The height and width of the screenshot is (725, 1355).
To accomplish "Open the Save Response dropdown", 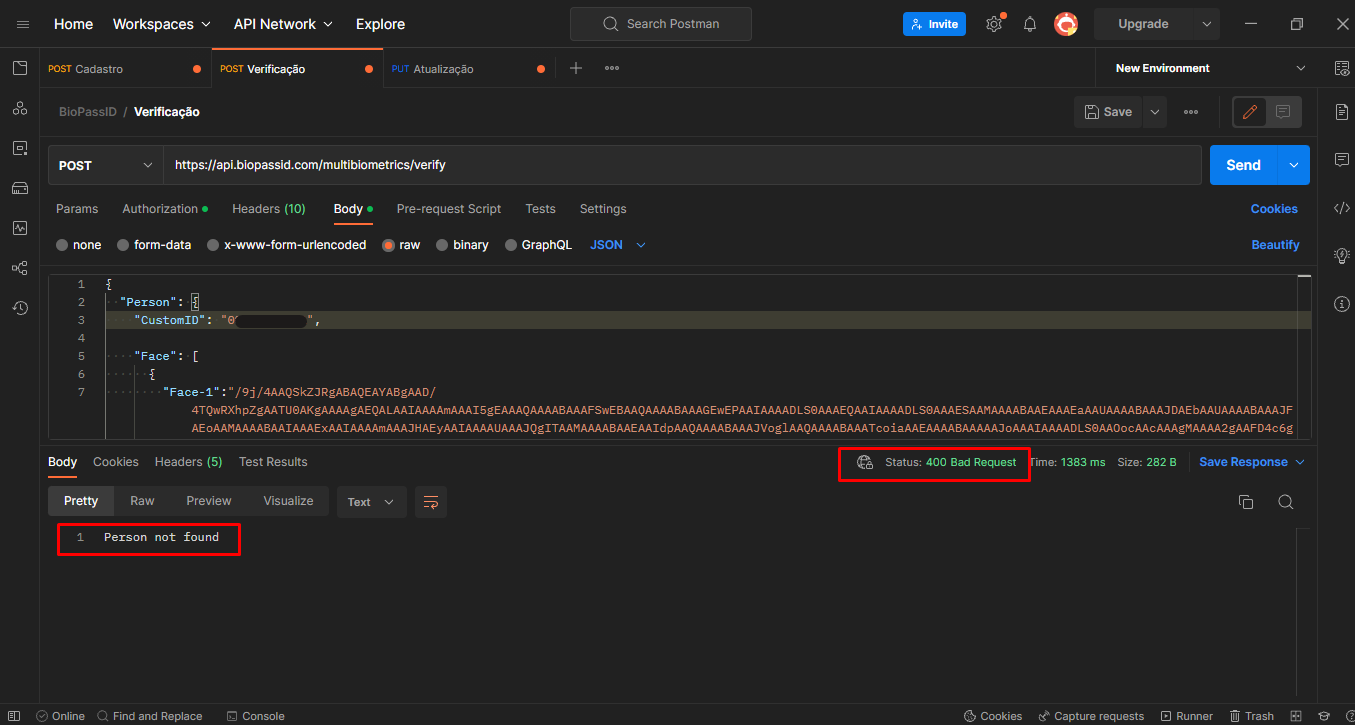I will point(1252,462).
